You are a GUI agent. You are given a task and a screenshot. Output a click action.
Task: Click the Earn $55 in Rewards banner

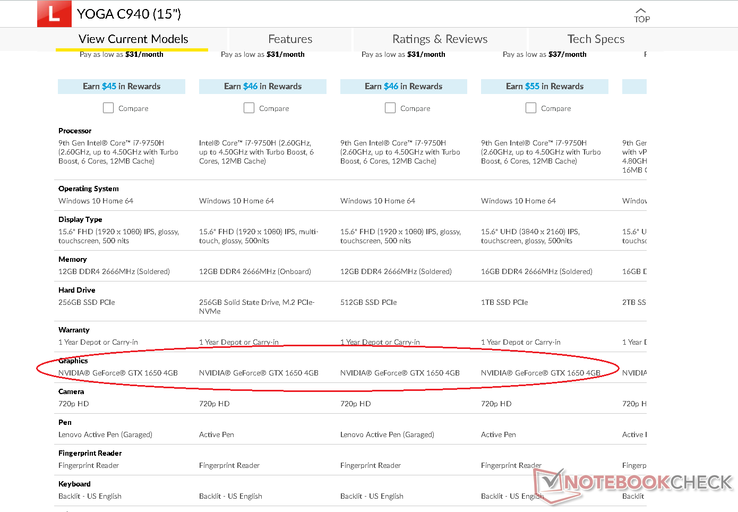(x=545, y=86)
